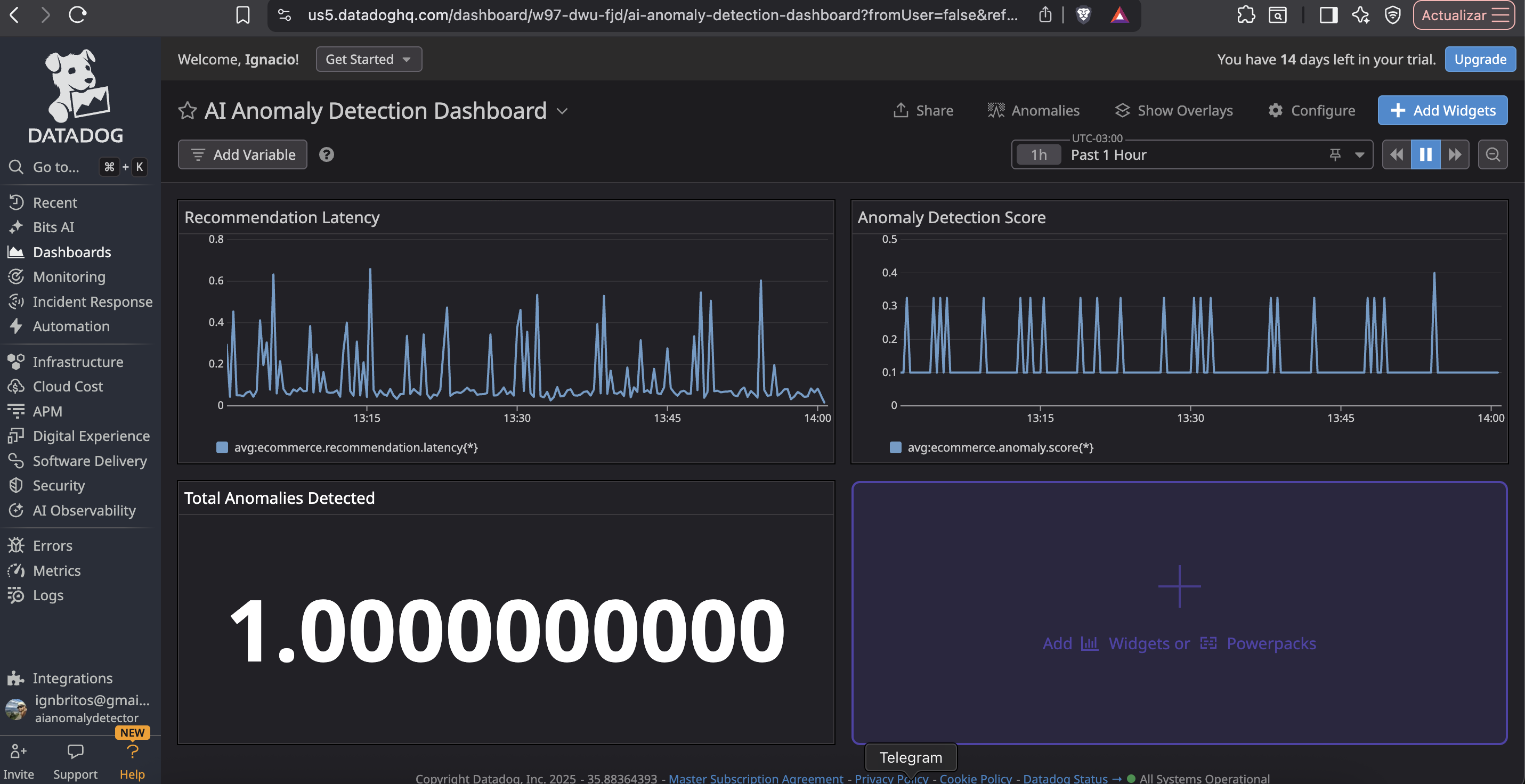Click the zoom out time range icon
The width and height of the screenshot is (1525, 784).
coord(1492,154)
